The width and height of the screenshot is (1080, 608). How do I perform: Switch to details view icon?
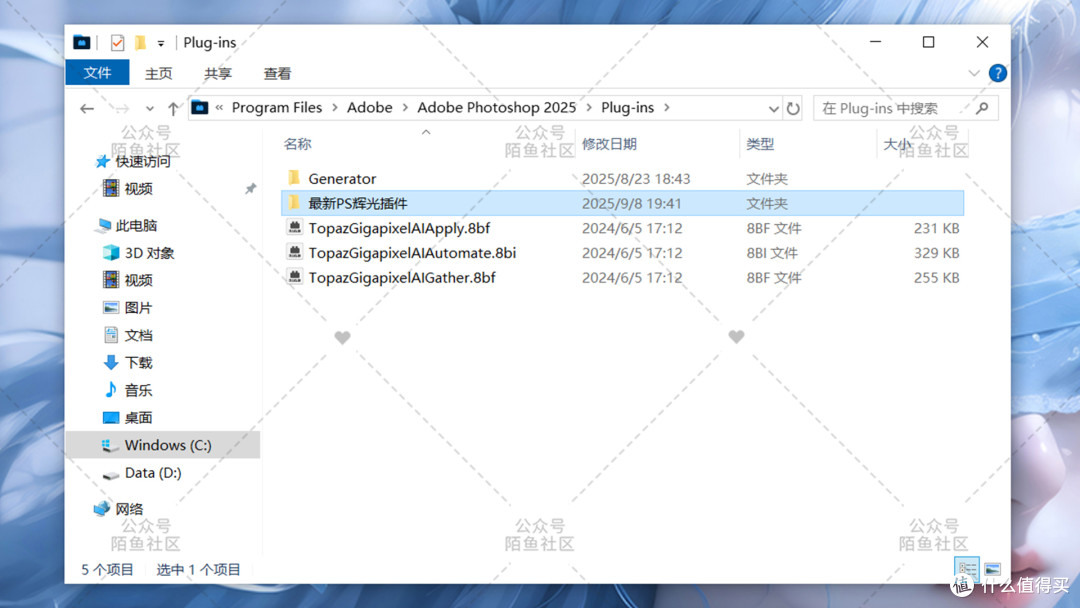[967, 569]
